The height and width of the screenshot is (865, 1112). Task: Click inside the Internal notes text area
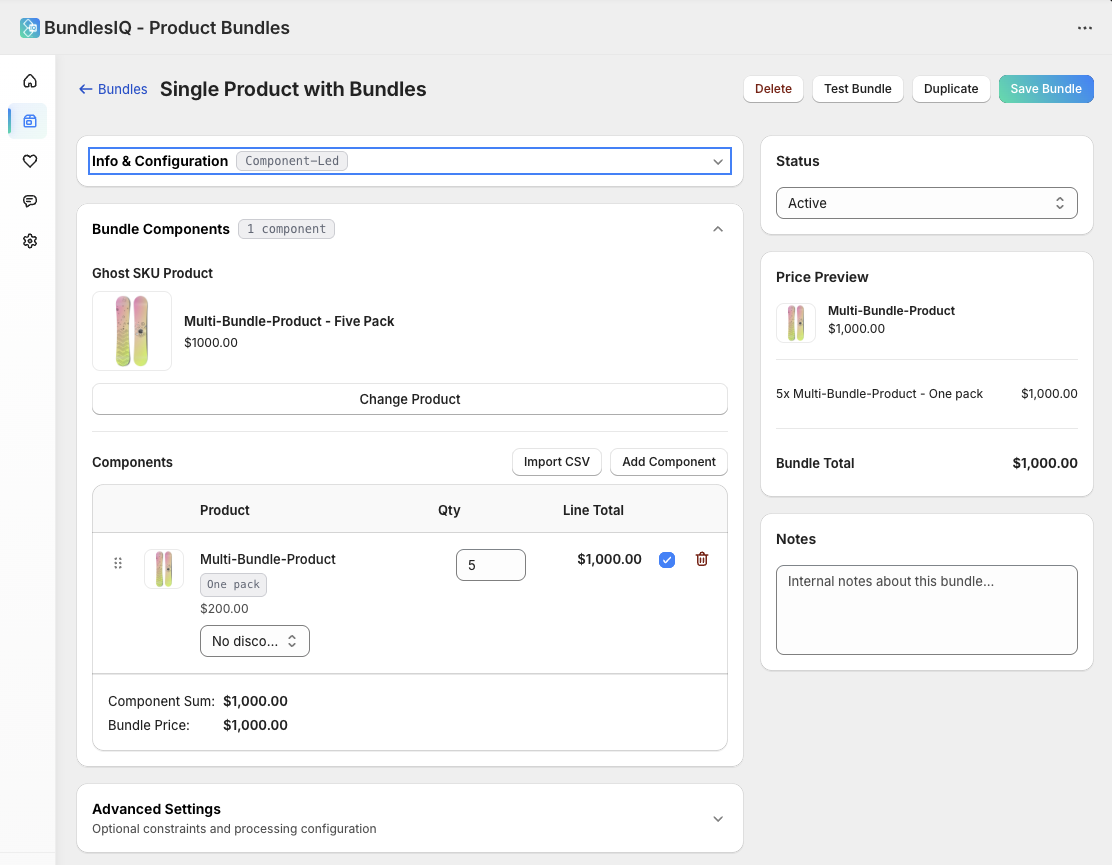(926, 608)
